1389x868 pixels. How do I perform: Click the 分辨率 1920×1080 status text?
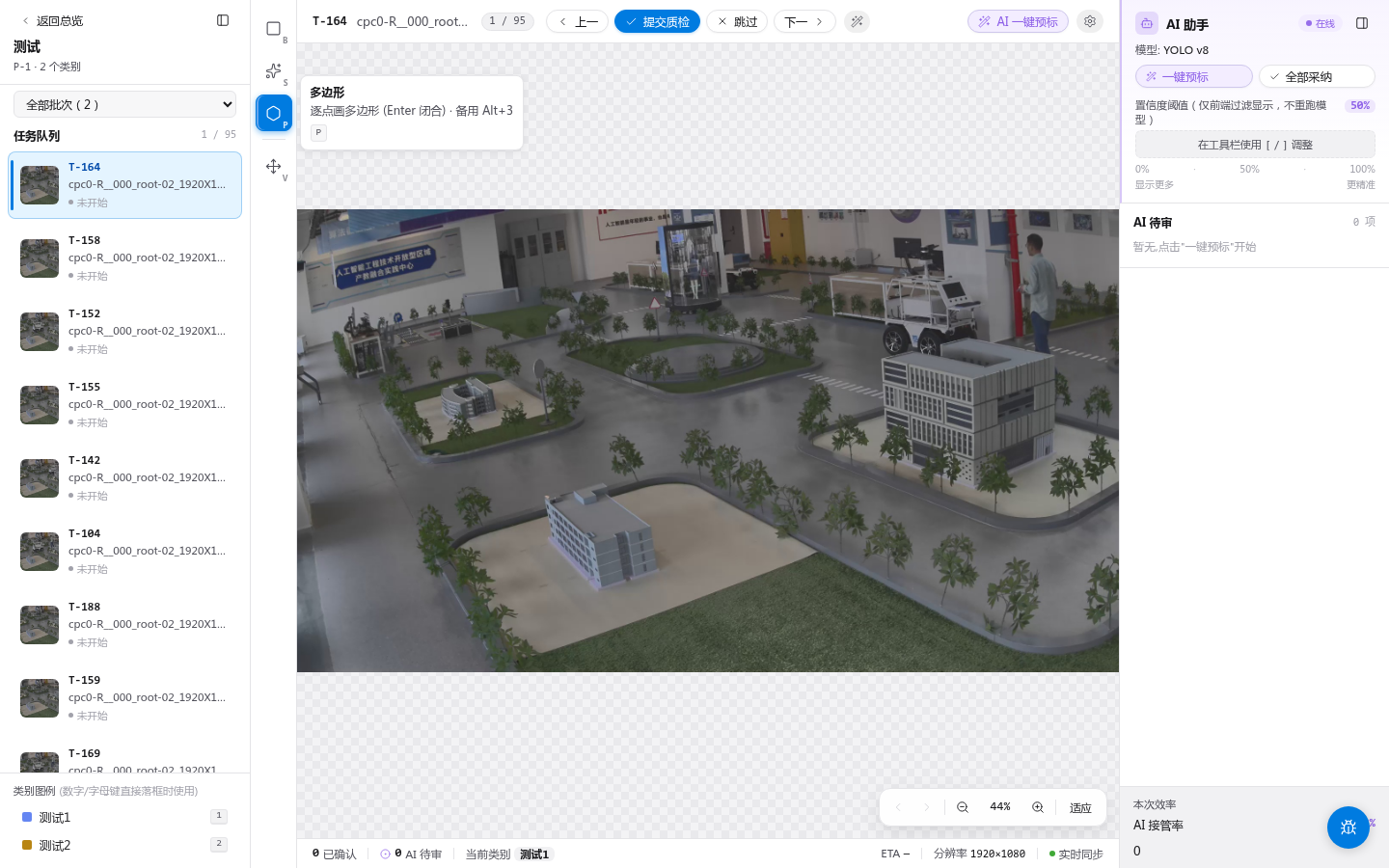(979, 854)
